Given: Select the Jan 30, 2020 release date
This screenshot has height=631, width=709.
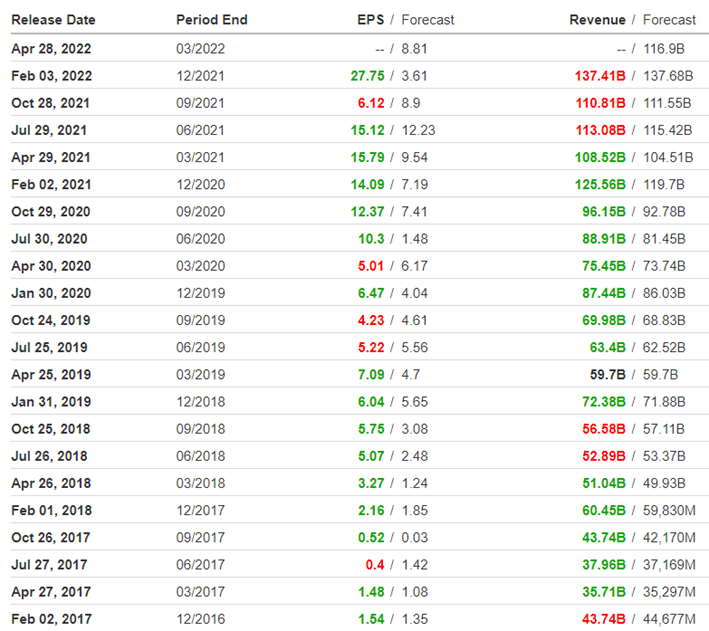Looking at the screenshot, I should coord(51,293).
